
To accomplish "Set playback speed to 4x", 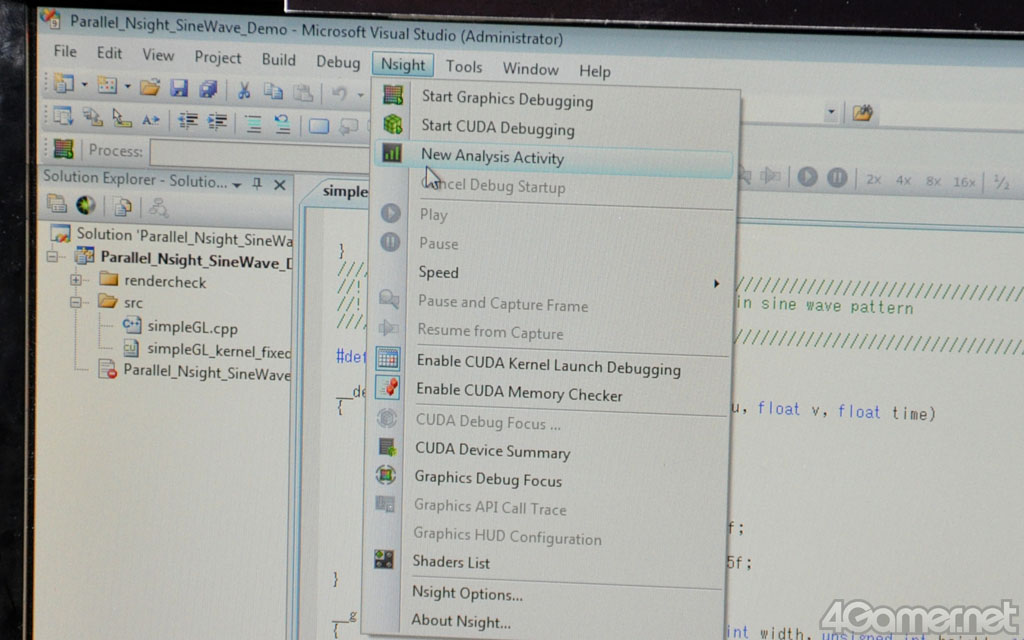I will click(x=903, y=180).
